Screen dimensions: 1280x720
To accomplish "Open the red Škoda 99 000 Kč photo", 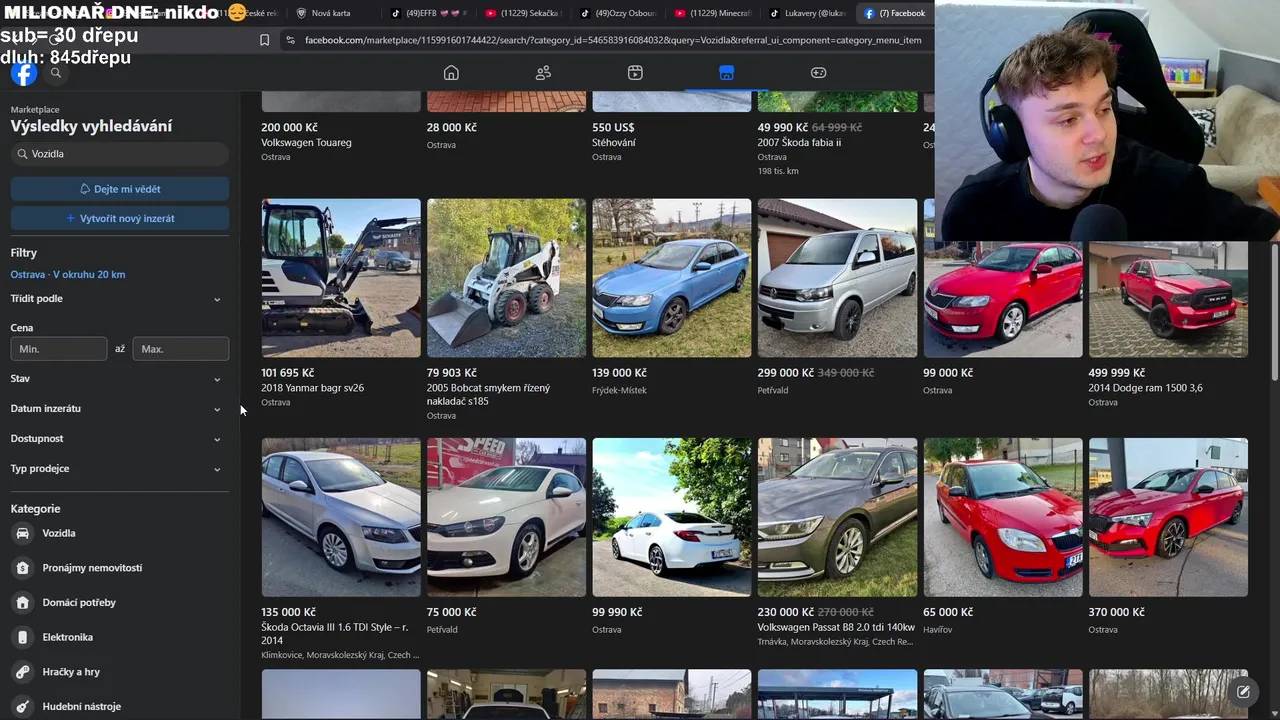I will point(1003,299).
